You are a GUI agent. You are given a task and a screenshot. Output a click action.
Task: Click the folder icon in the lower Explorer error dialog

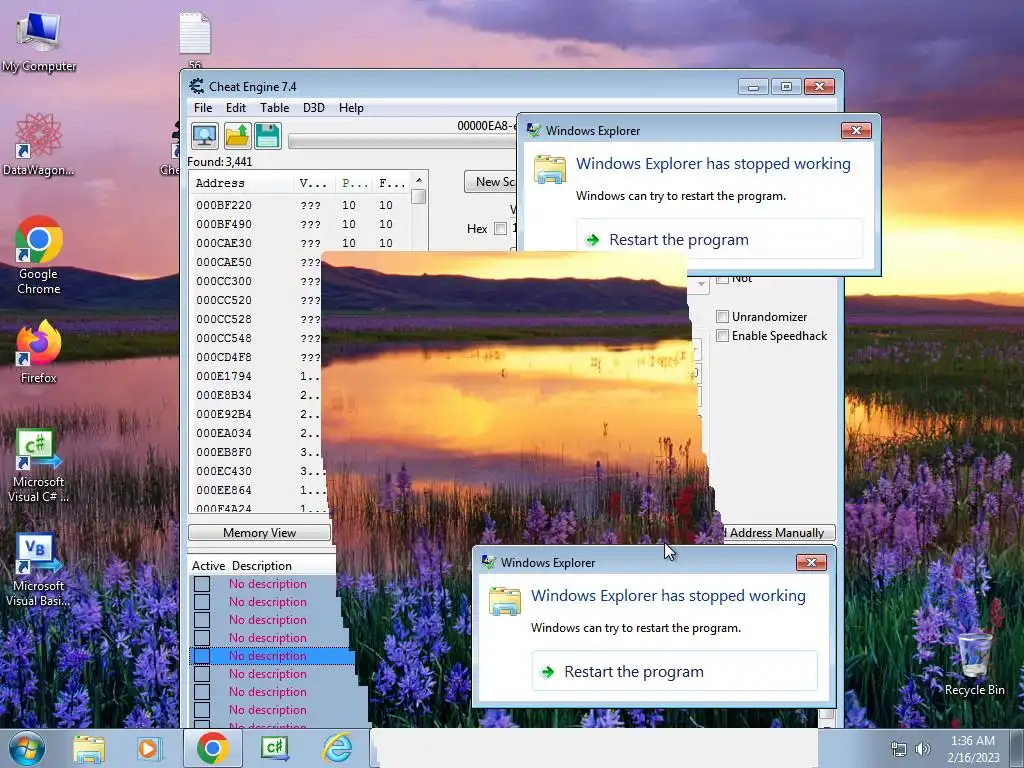pyautogui.click(x=505, y=601)
